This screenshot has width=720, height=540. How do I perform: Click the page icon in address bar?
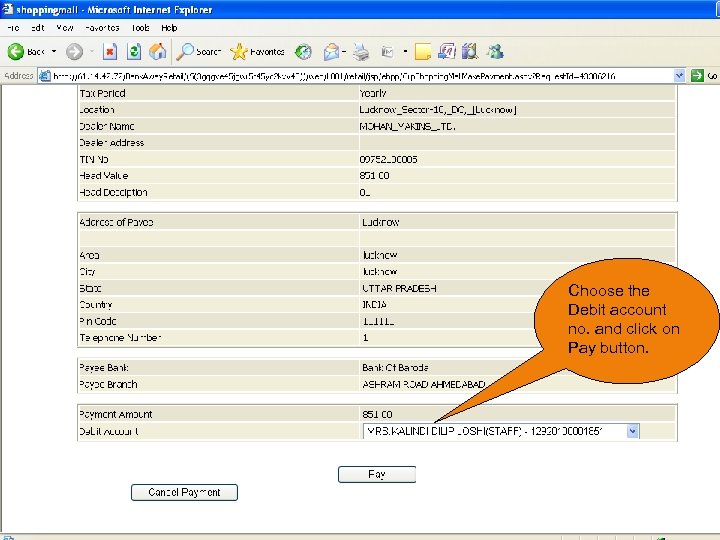45,76
